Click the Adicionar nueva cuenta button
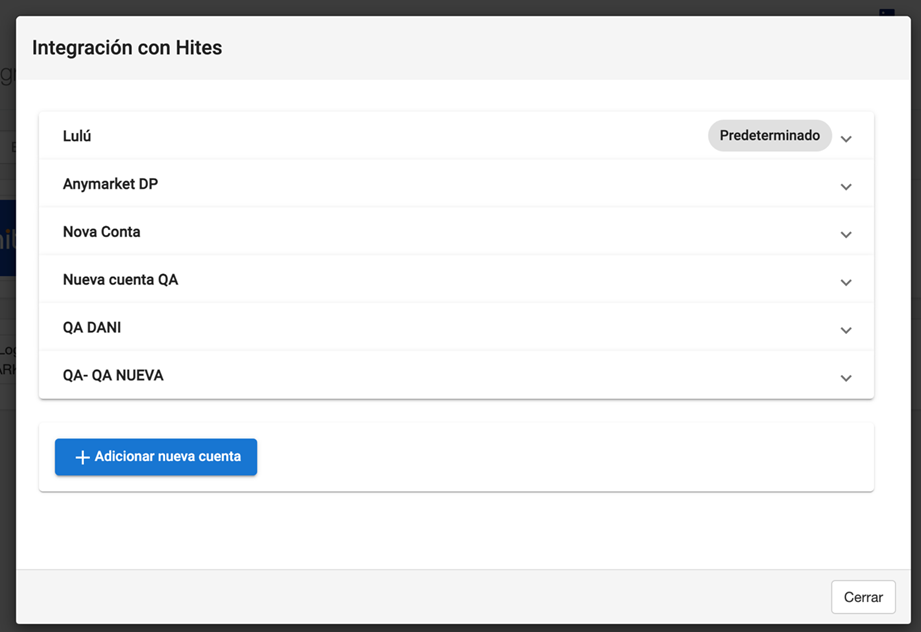Viewport: 921px width, 632px height. (156, 457)
